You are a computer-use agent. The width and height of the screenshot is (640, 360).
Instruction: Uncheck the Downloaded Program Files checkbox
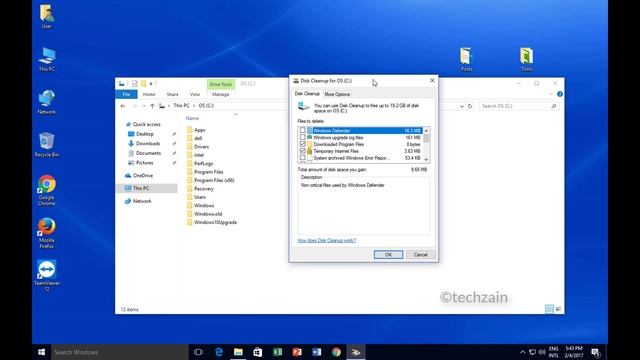coord(302,144)
